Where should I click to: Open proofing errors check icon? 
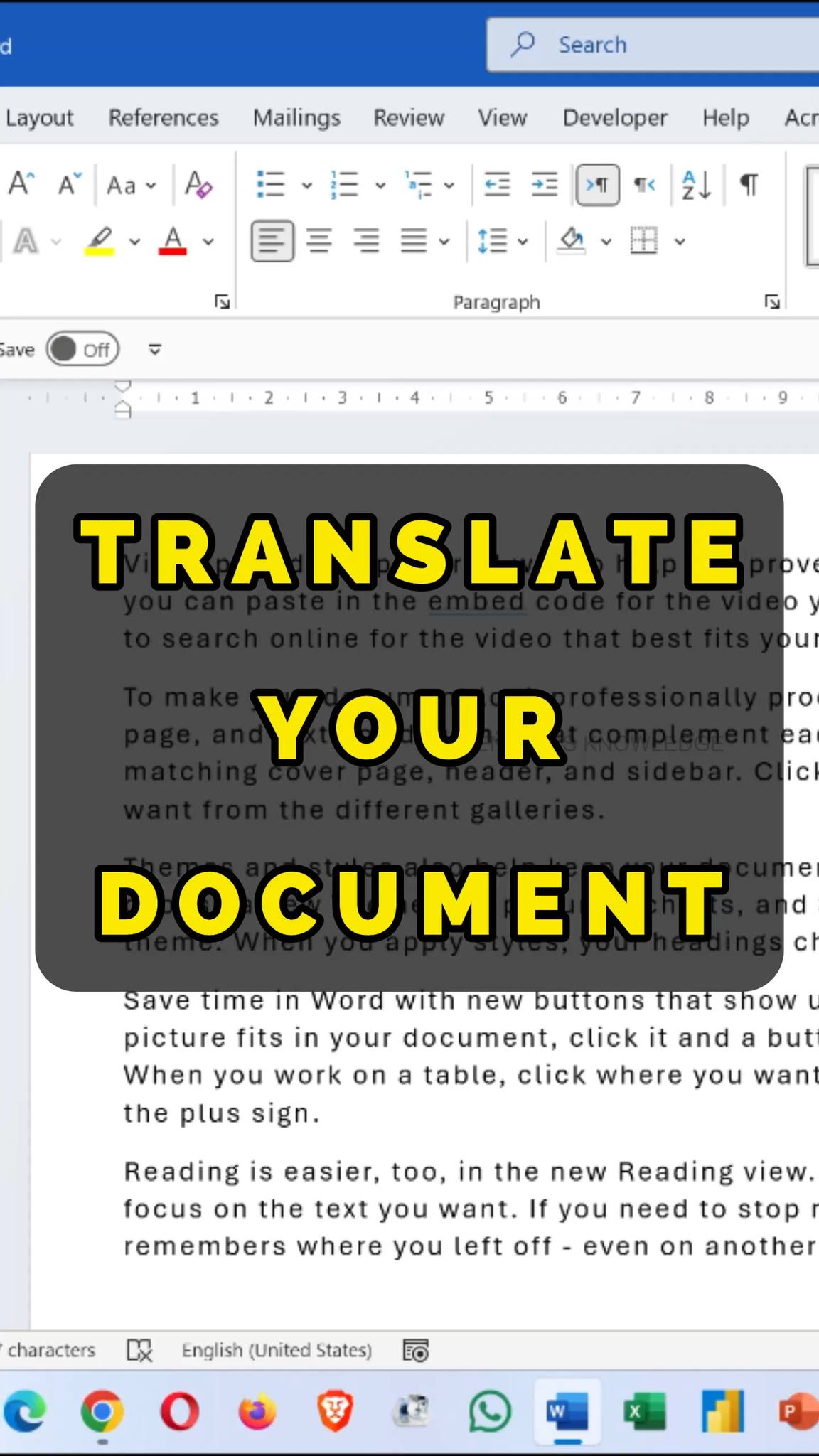click(139, 1350)
